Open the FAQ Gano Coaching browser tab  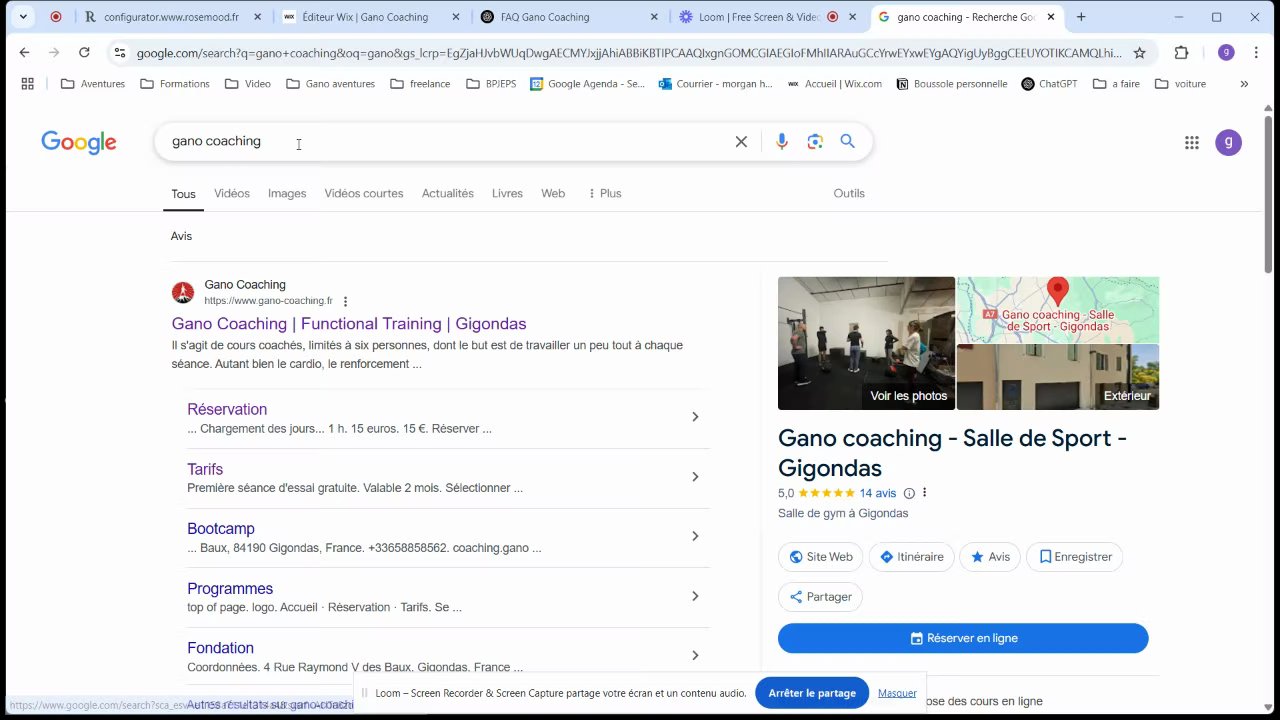(x=567, y=17)
